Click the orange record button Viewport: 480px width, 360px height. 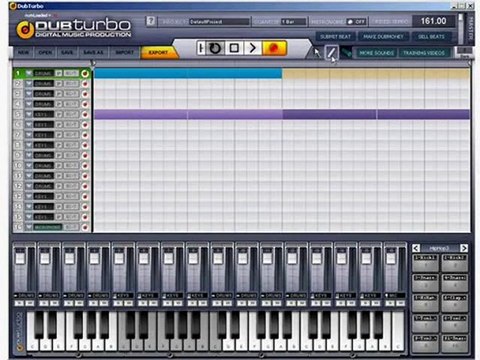point(274,48)
